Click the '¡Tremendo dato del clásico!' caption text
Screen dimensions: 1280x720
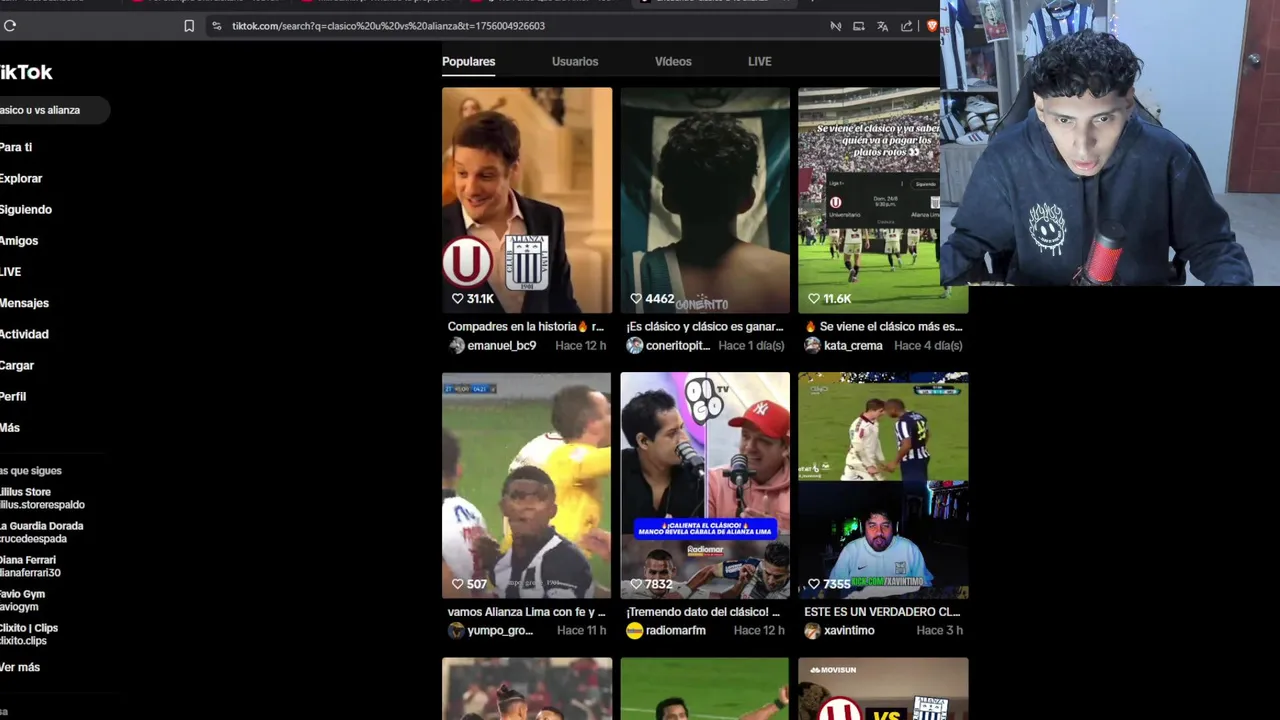tap(704, 611)
